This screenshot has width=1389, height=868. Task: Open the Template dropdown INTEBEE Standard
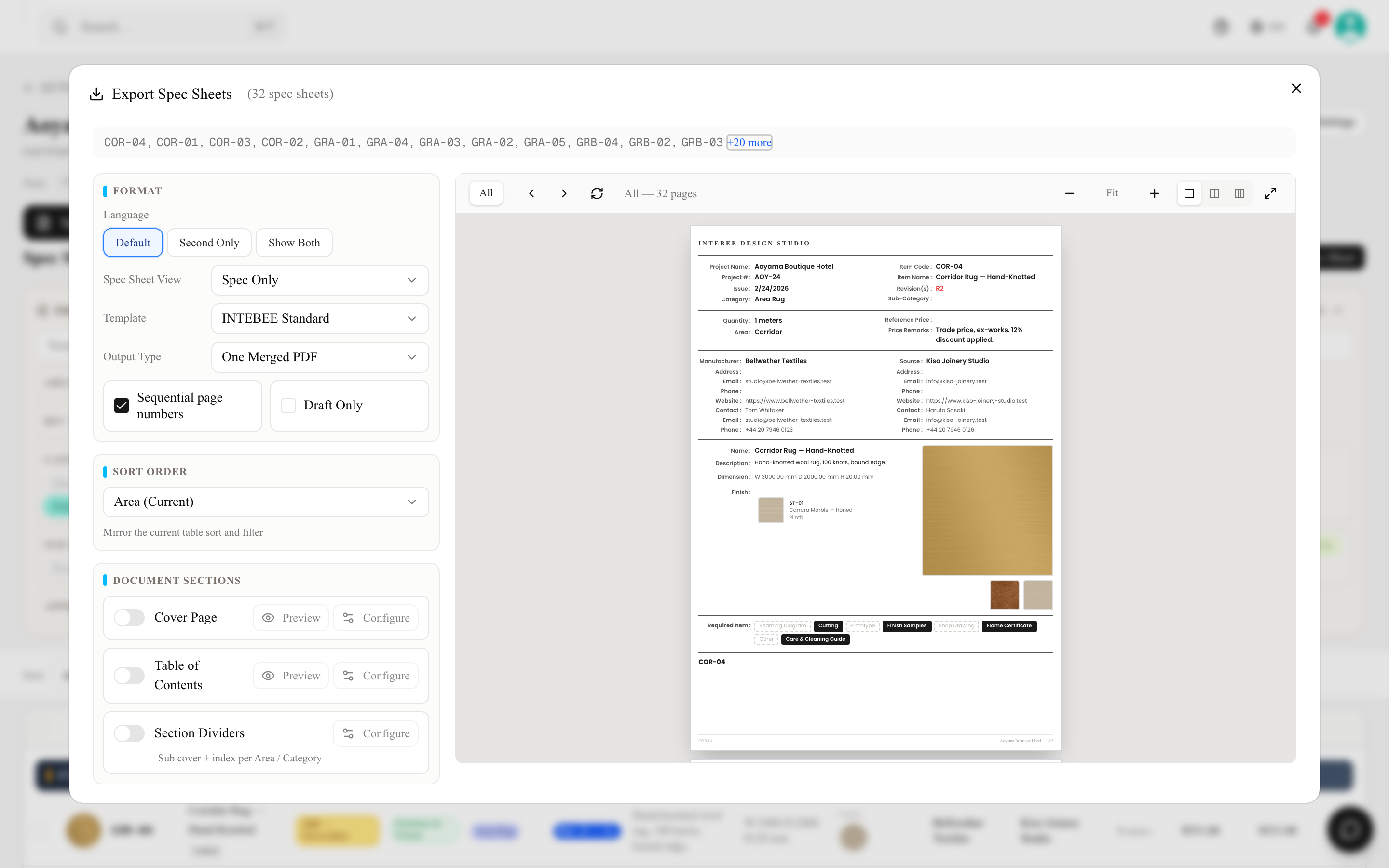coord(320,319)
